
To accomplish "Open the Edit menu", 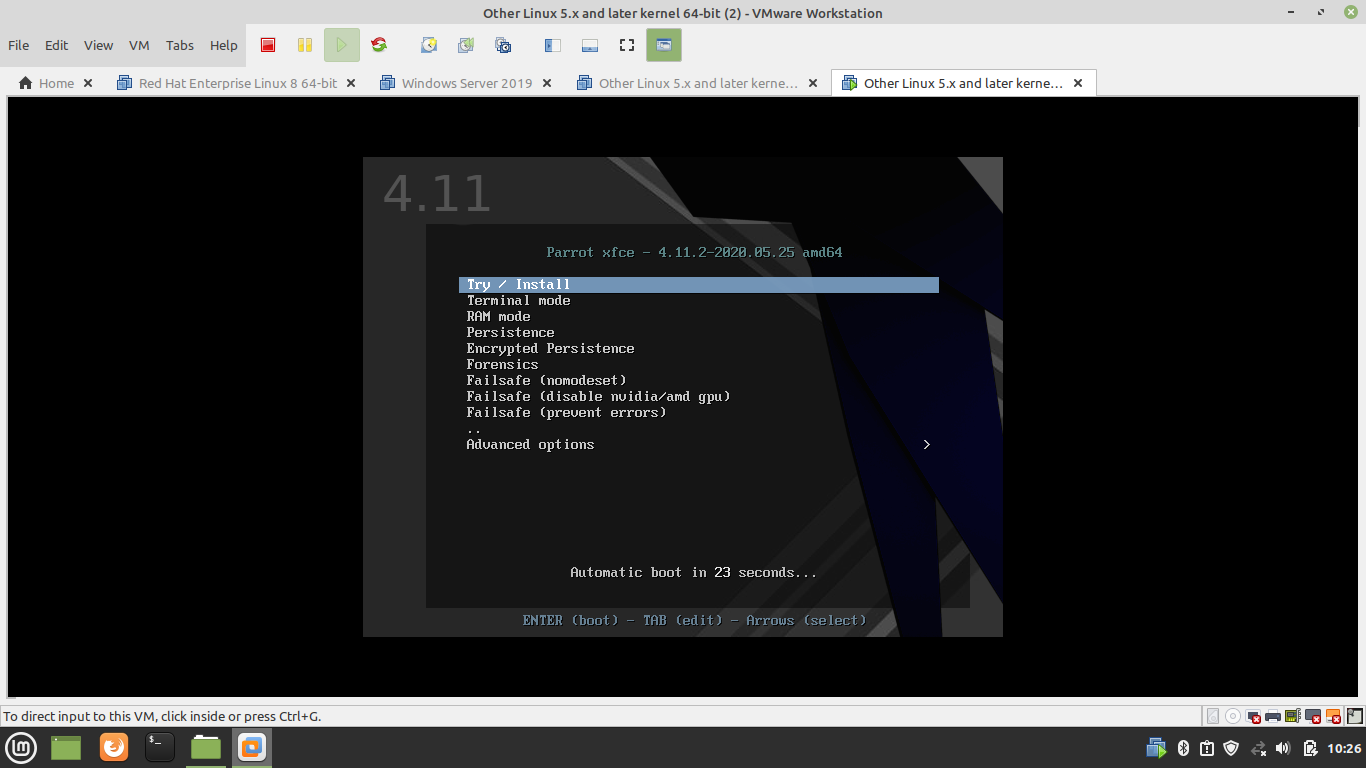I will pyautogui.click(x=57, y=45).
